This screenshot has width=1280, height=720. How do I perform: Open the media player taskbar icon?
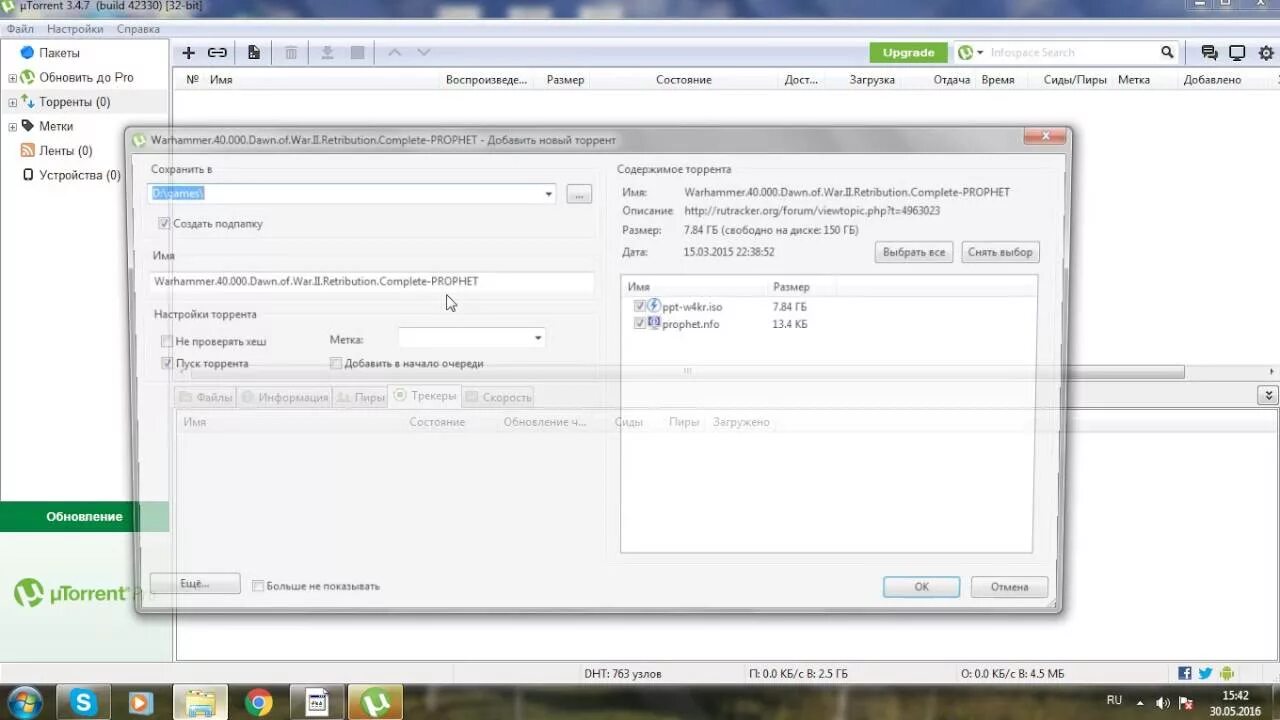(142, 703)
